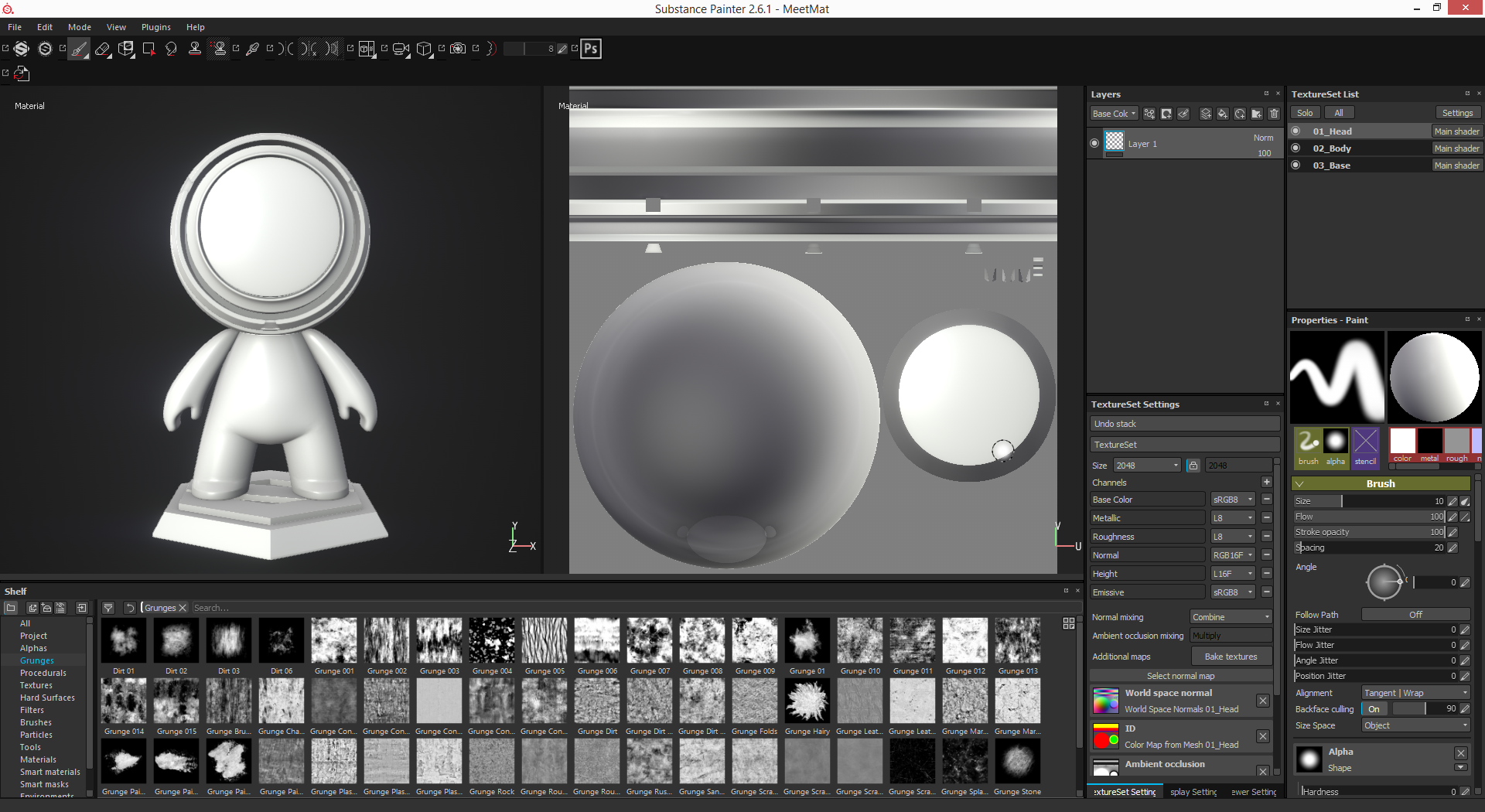Open the TextureSet Size 2048 dropdown
This screenshot has width=1485, height=812.
(x=1147, y=466)
